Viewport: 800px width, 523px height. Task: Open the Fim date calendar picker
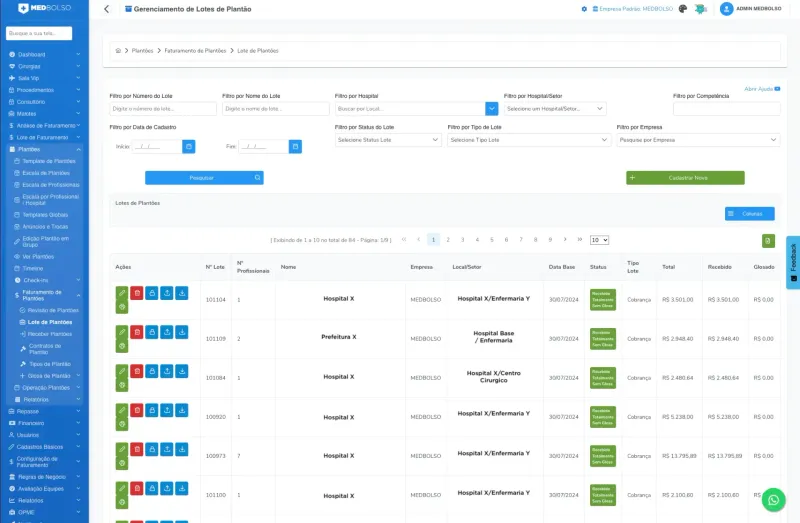[295, 146]
